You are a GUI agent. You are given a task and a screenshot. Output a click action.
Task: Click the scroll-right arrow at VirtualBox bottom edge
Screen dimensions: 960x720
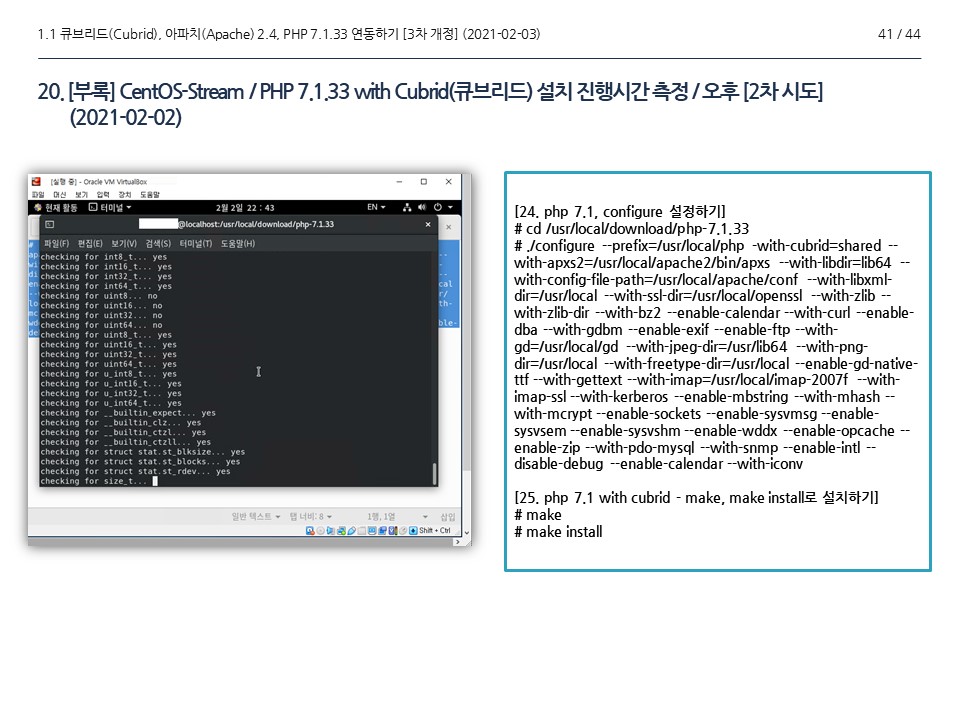click(457, 542)
